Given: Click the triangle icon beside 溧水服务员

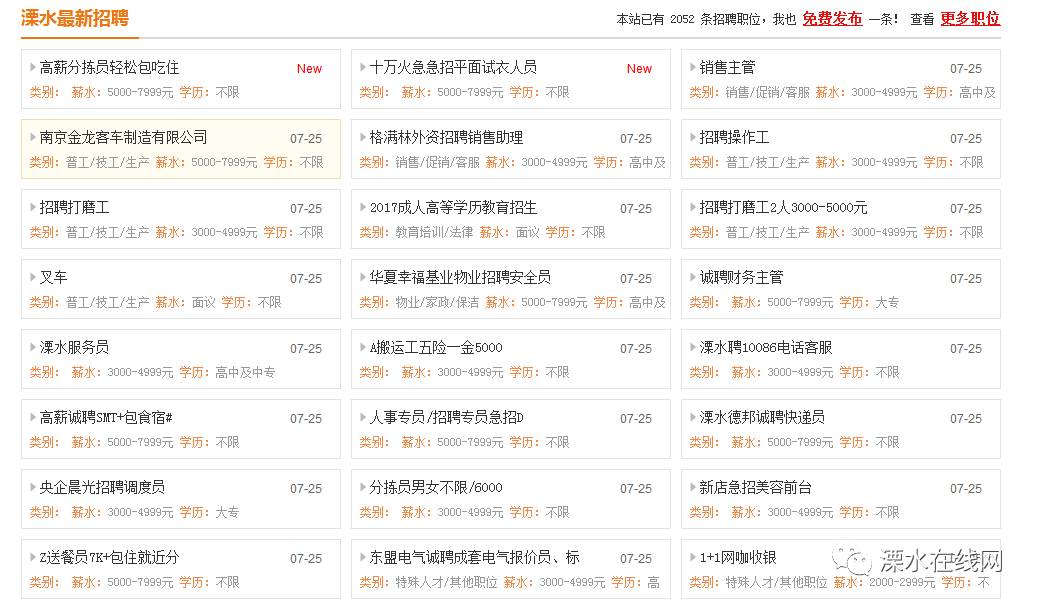Looking at the screenshot, I should tap(34, 348).
